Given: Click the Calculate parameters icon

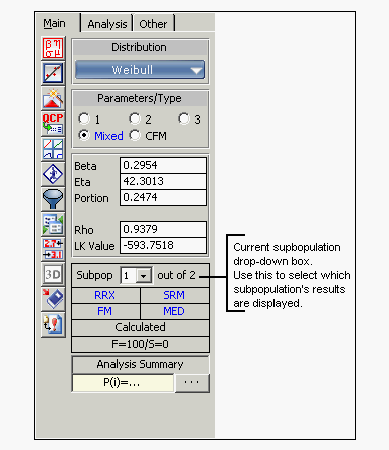Looking at the screenshot, I should [x=53, y=48].
